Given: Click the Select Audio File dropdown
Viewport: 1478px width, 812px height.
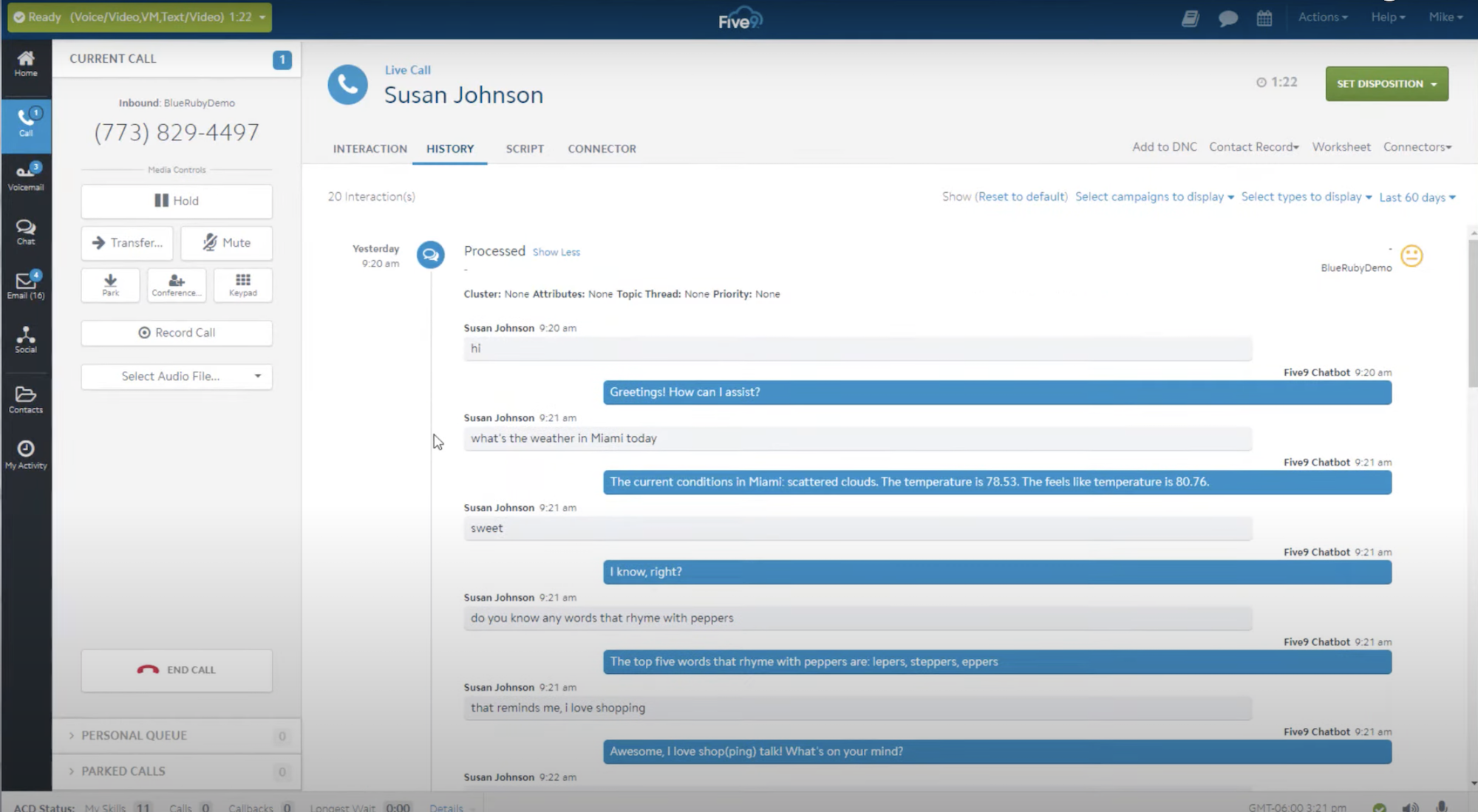Looking at the screenshot, I should click(176, 375).
